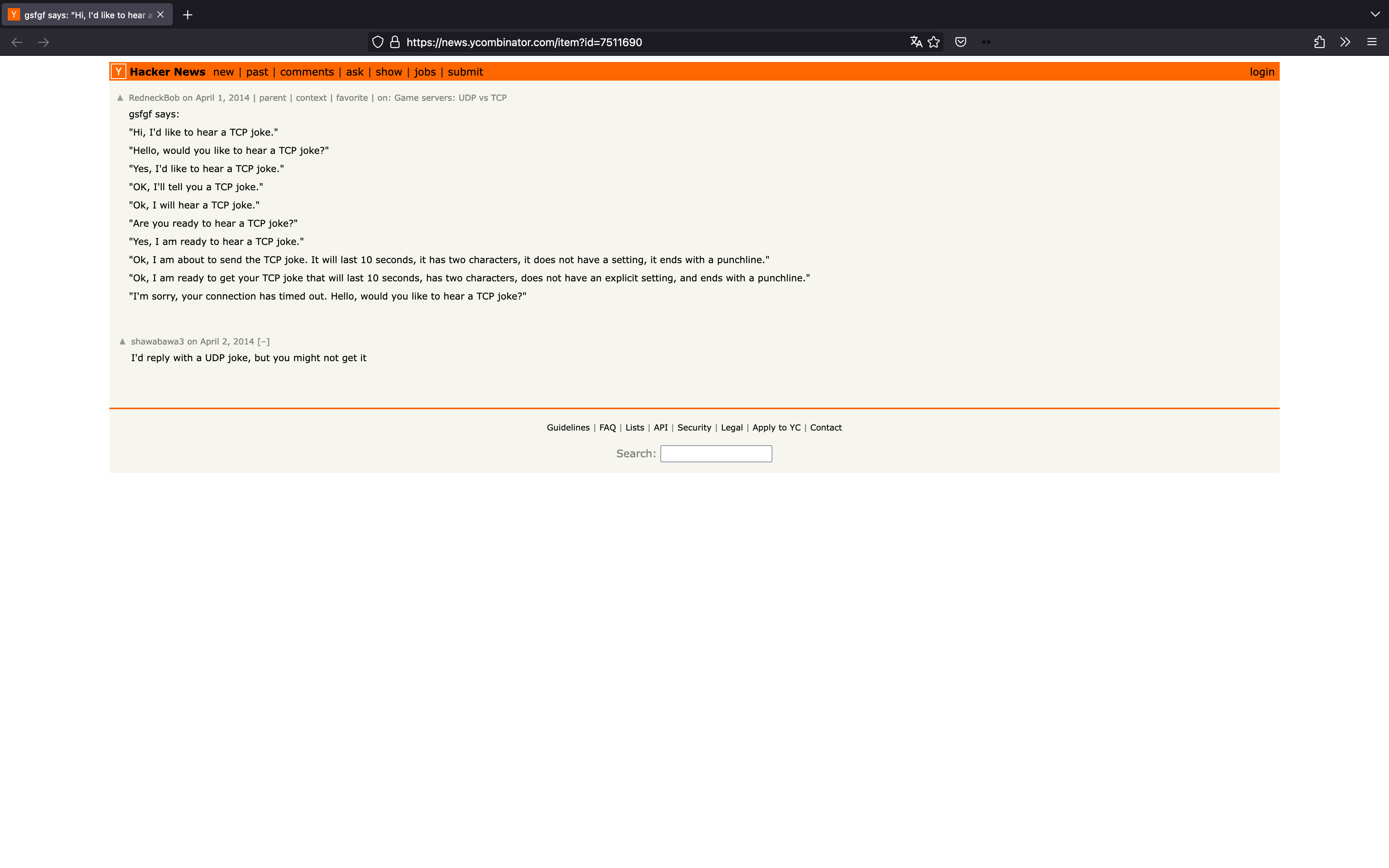Focus the footer Search input field
Viewport: 1389px width, 868px height.
716,453
